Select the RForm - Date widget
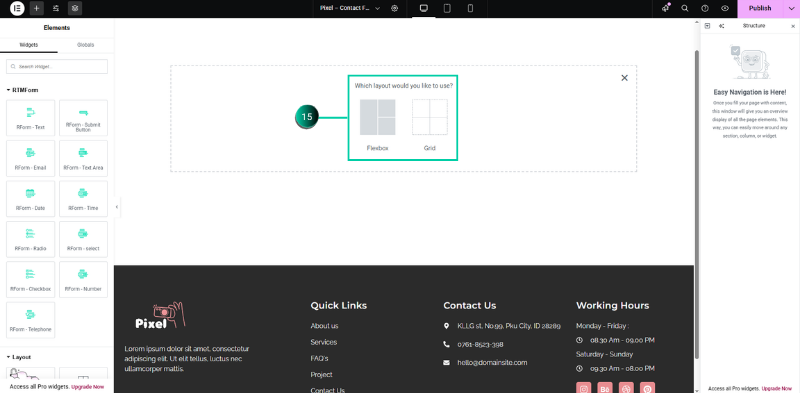This screenshot has height=393, width=800. 30,199
